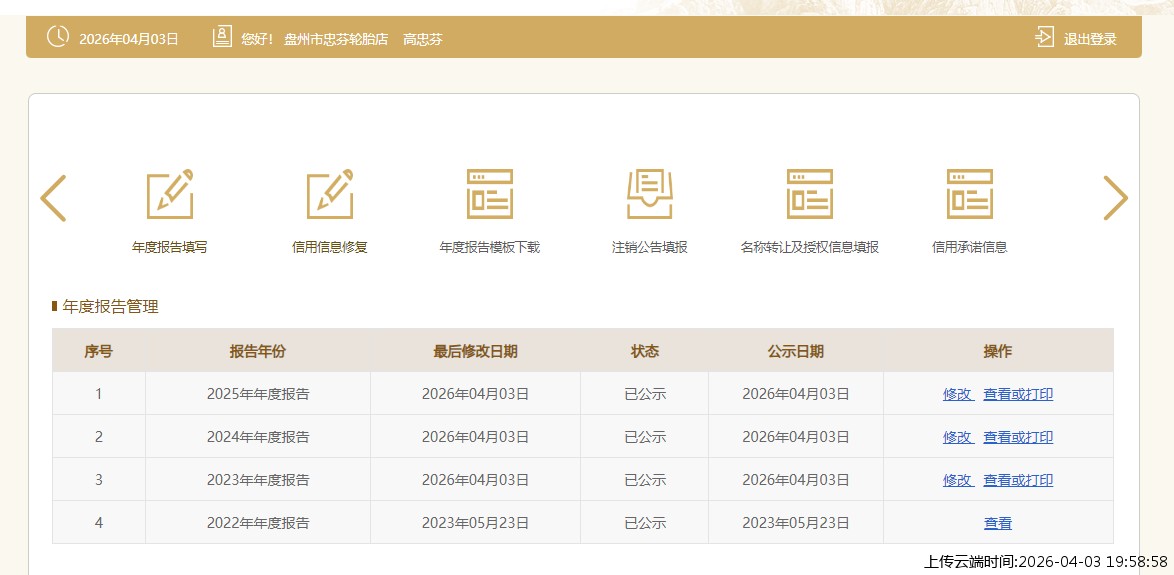
Task: Click 查看 for the 2022 annual report
Action: [x=997, y=523]
